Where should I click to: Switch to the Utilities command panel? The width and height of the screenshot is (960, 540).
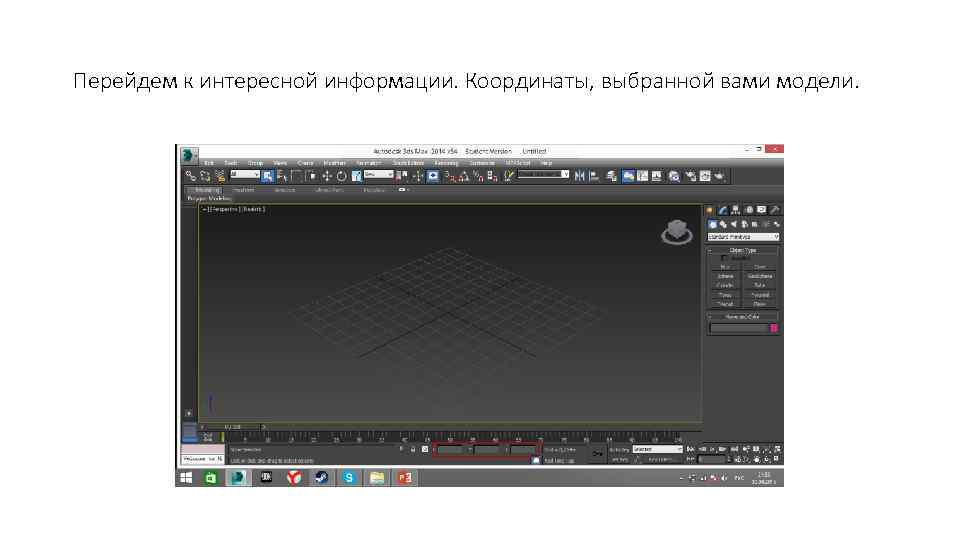click(774, 210)
